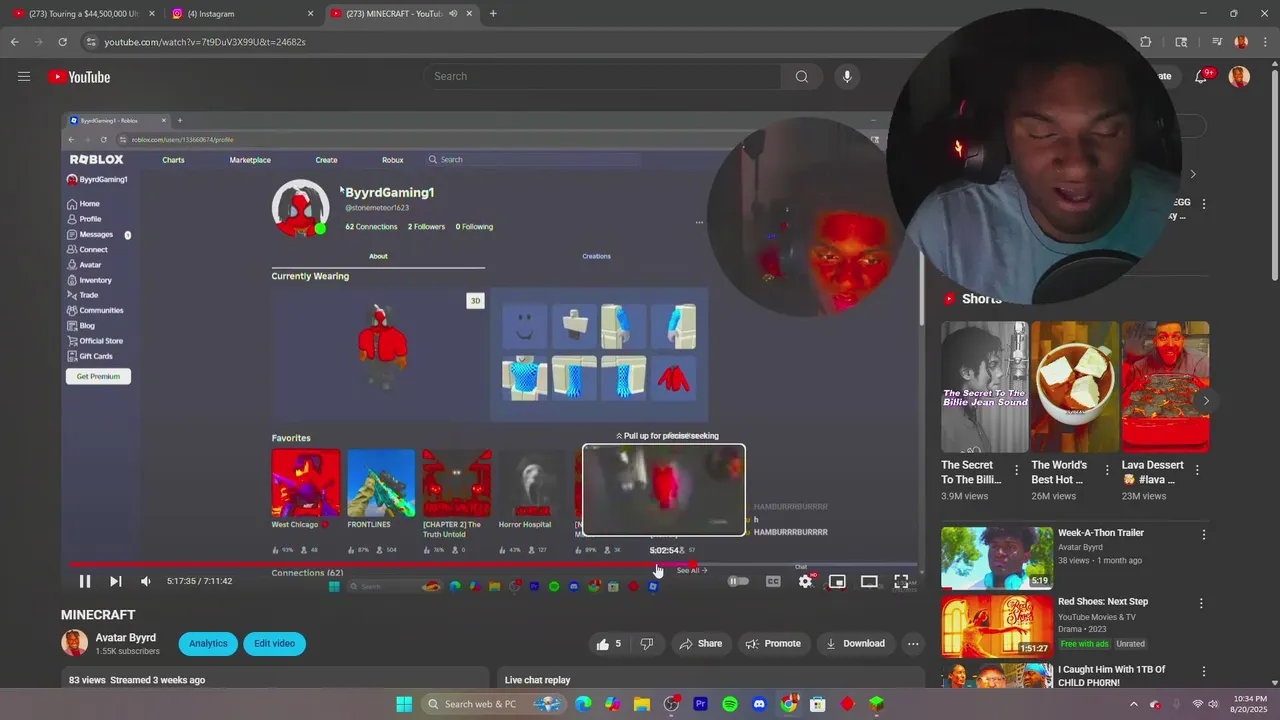This screenshot has width=1280, height=720.
Task: Open the Avatar Byyrd channel avatar
Action: 75,643
